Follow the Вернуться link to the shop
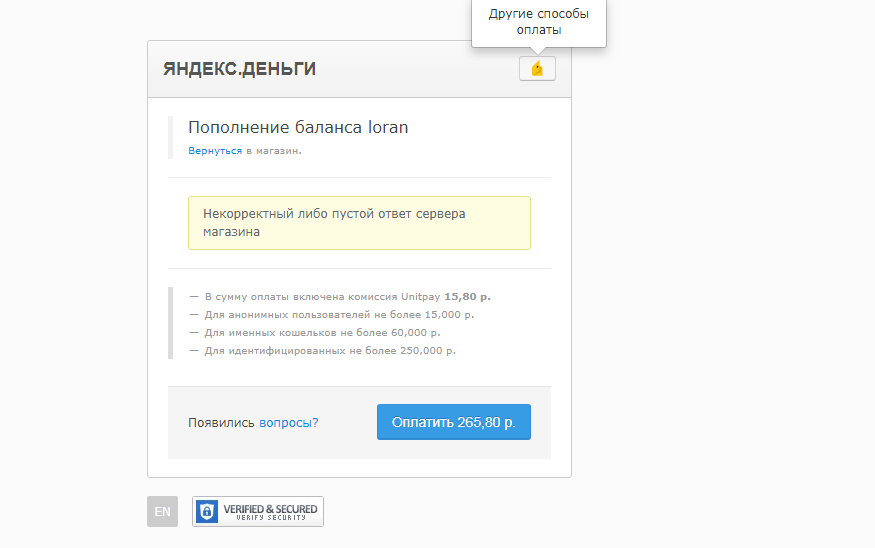Image resolution: width=875 pixels, height=548 pixels. 215,151
